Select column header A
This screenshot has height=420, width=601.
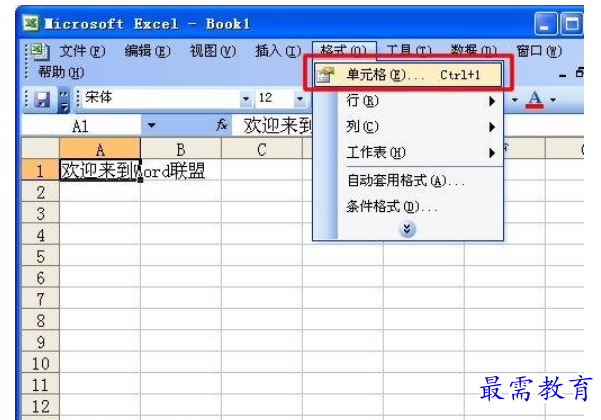[100, 148]
